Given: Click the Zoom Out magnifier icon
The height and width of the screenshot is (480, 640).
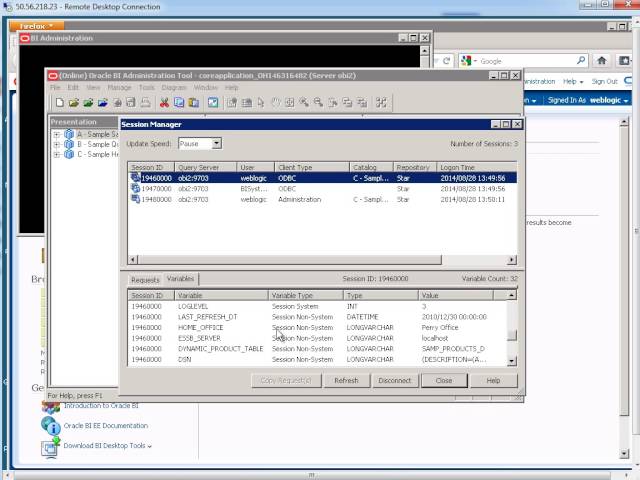Looking at the screenshot, I should [318, 102].
